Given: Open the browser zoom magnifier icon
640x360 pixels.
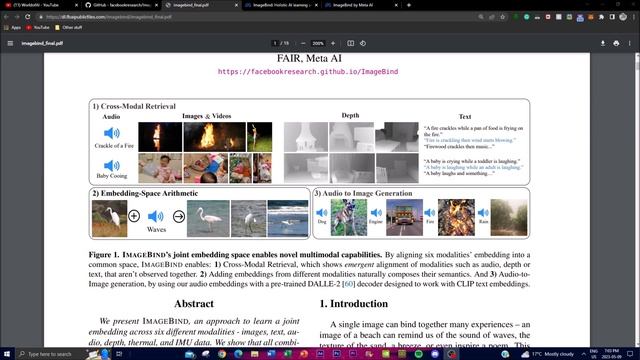Looking at the screenshot, I should tap(481, 17).
